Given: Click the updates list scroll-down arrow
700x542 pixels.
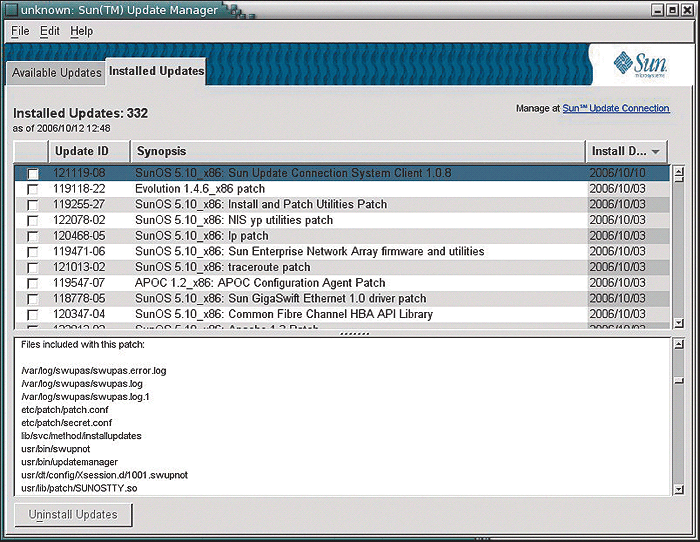Looking at the screenshot, I should click(679, 323).
